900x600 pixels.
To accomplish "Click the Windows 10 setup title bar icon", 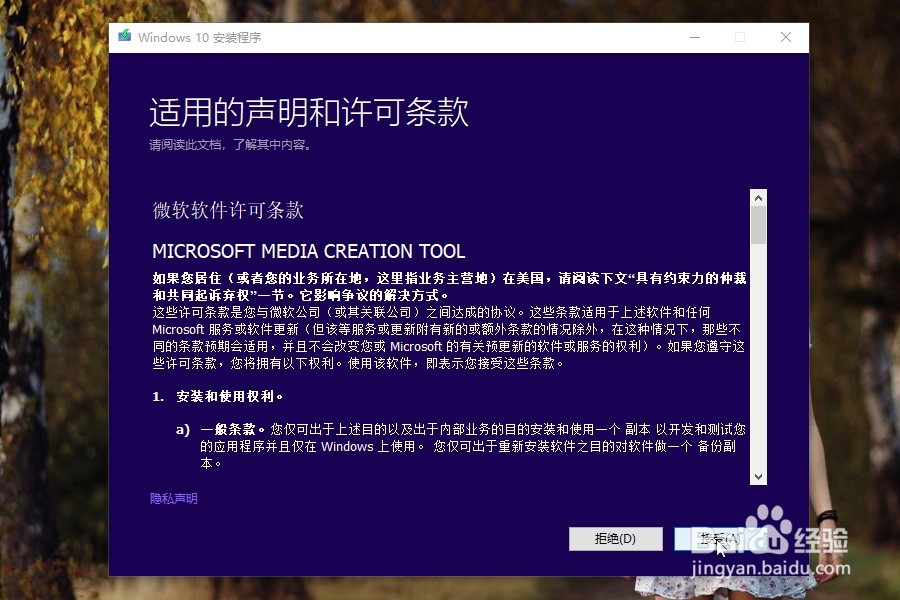I will [x=125, y=36].
